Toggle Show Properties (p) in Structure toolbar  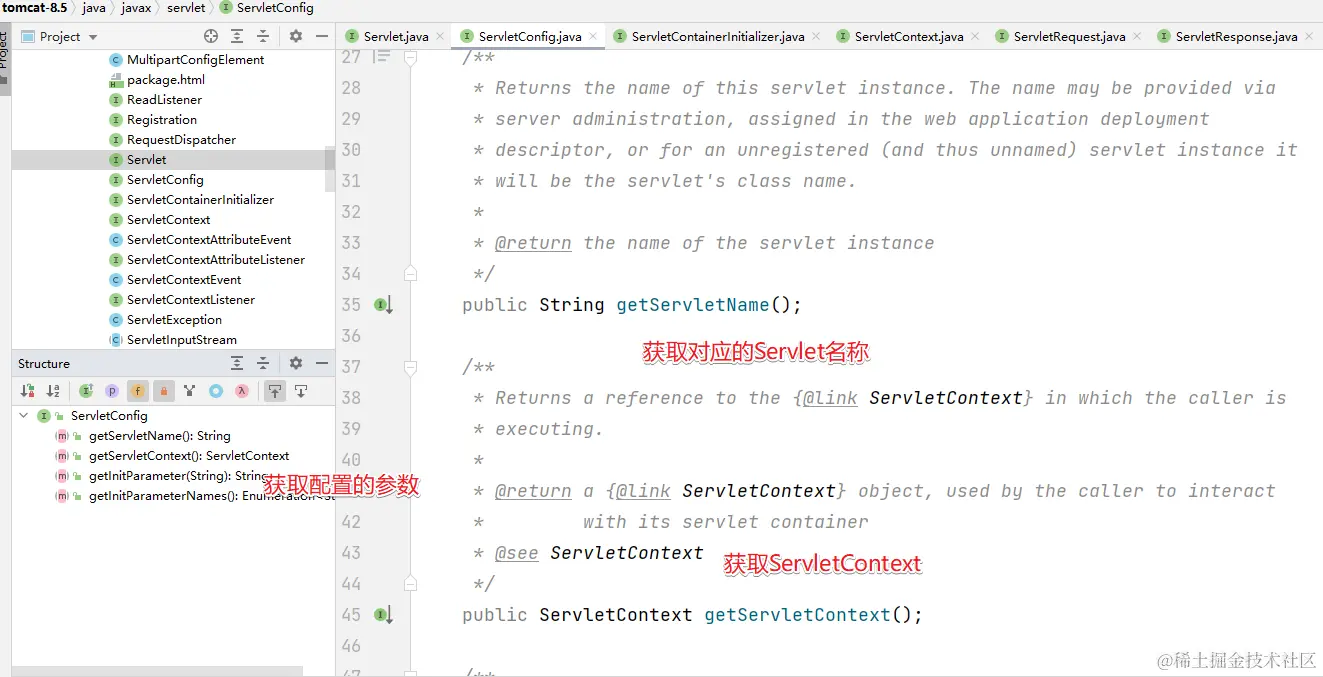pos(112,391)
